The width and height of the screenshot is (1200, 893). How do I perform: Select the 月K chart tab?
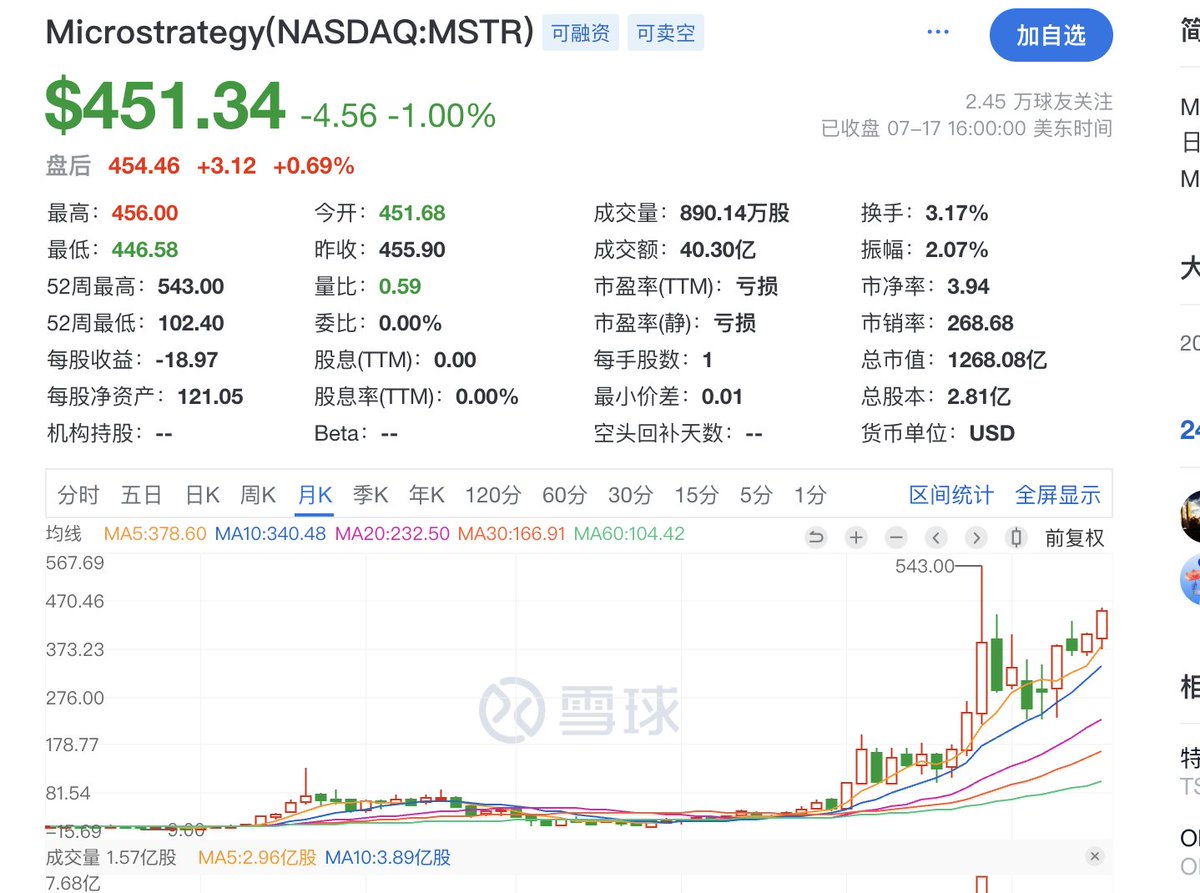tap(314, 494)
